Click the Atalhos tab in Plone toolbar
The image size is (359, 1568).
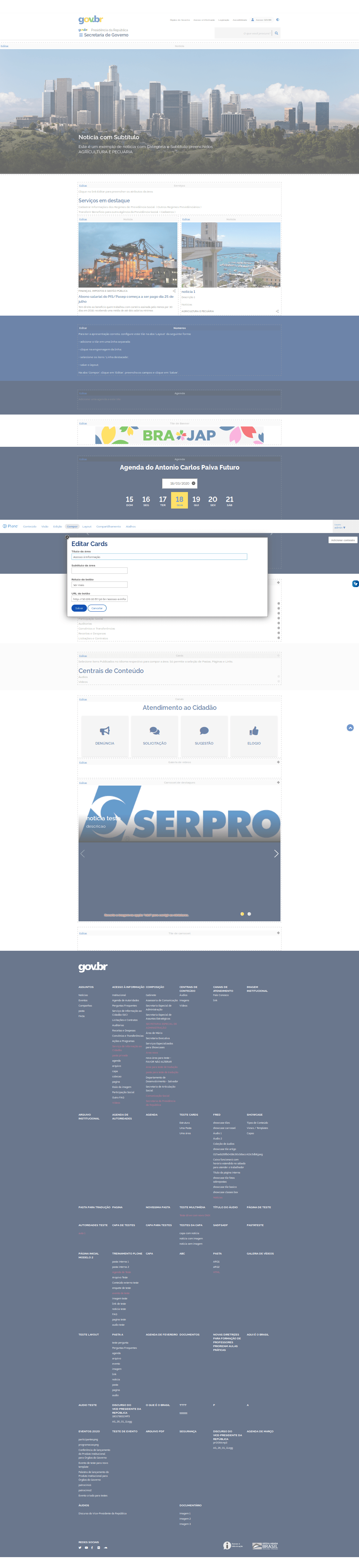(131, 526)
